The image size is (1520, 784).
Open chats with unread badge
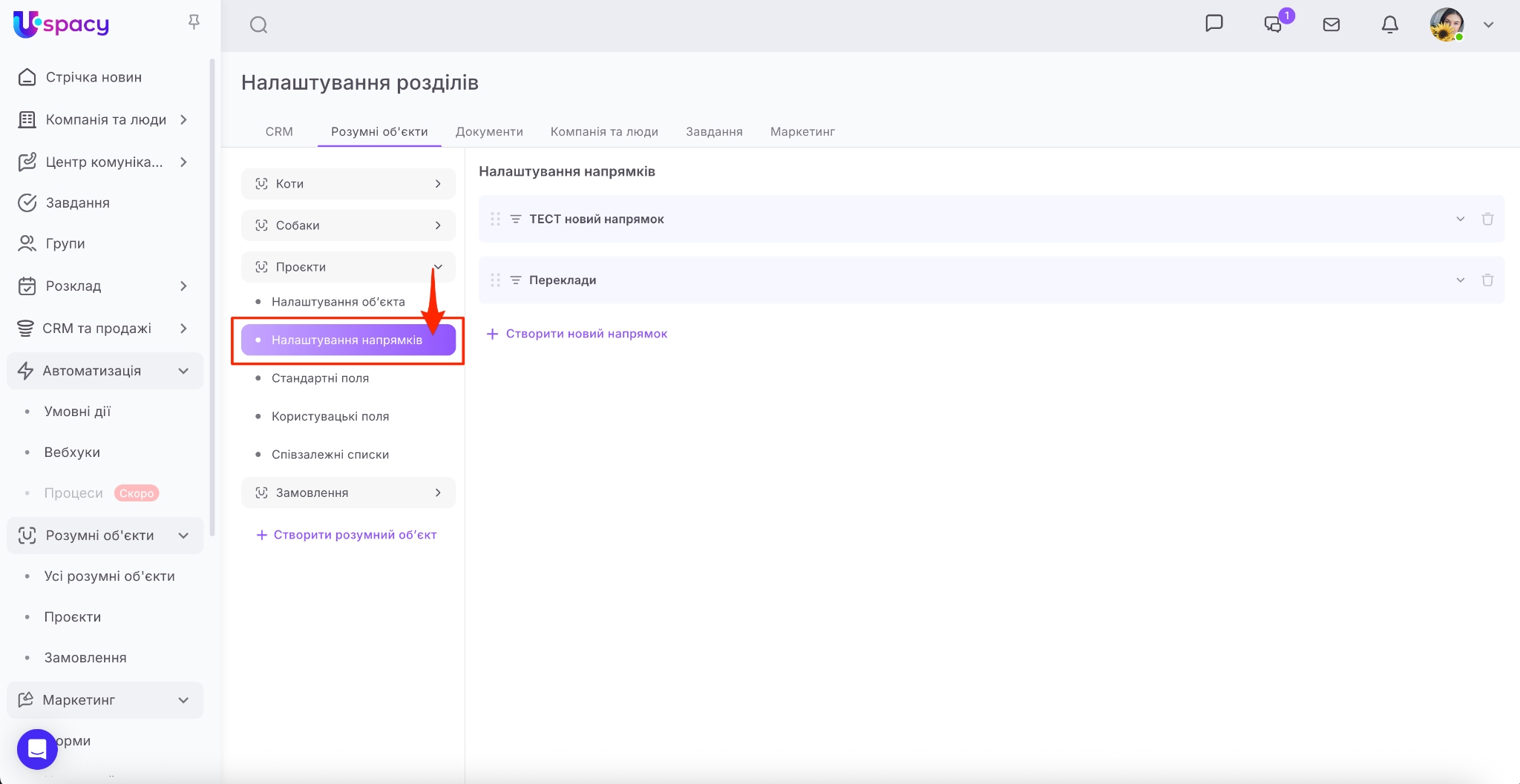tap(1274, 24)
